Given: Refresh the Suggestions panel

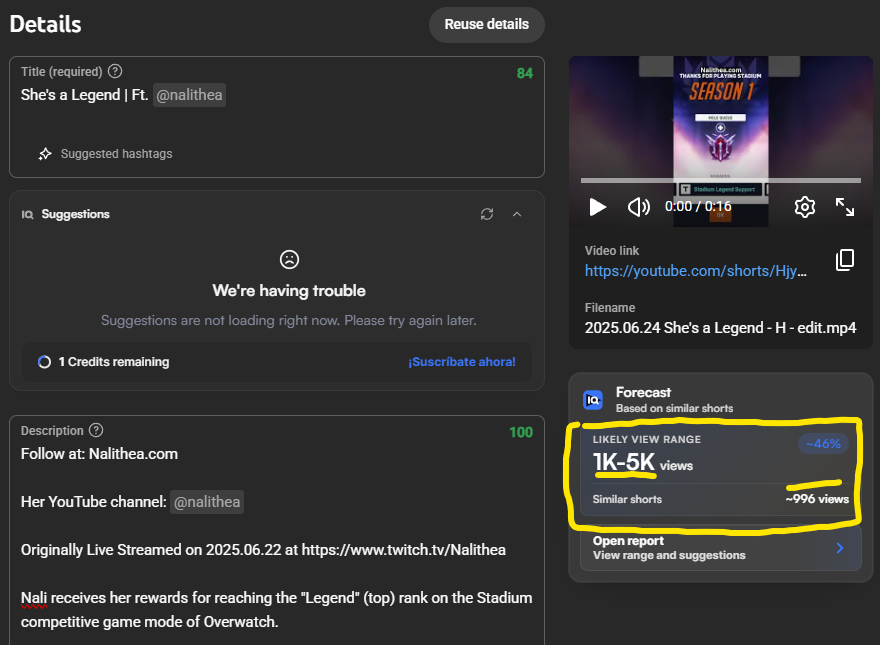Looking at the screenshot, I should (487, 214).
